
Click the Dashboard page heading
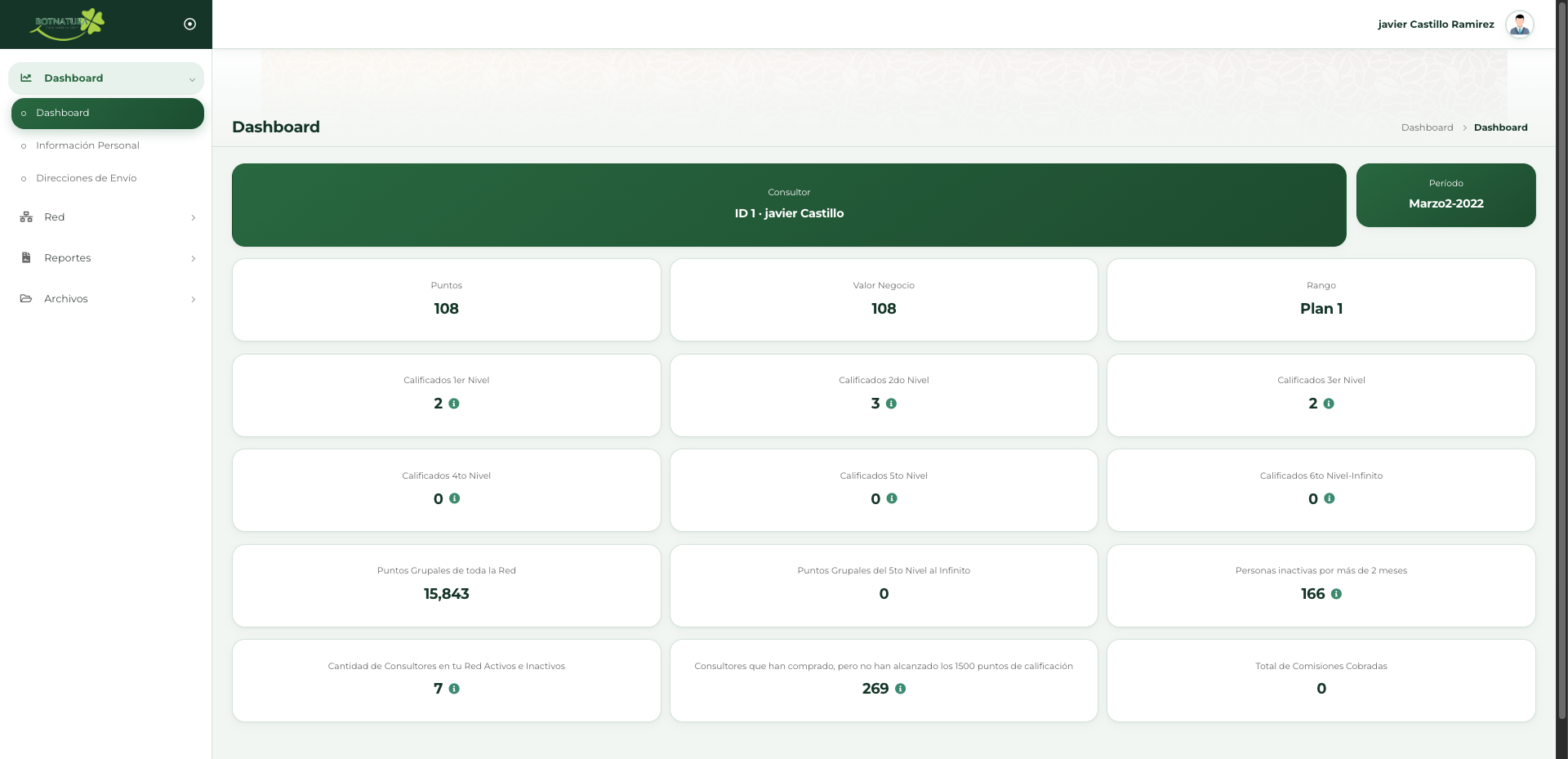[276, 127]
